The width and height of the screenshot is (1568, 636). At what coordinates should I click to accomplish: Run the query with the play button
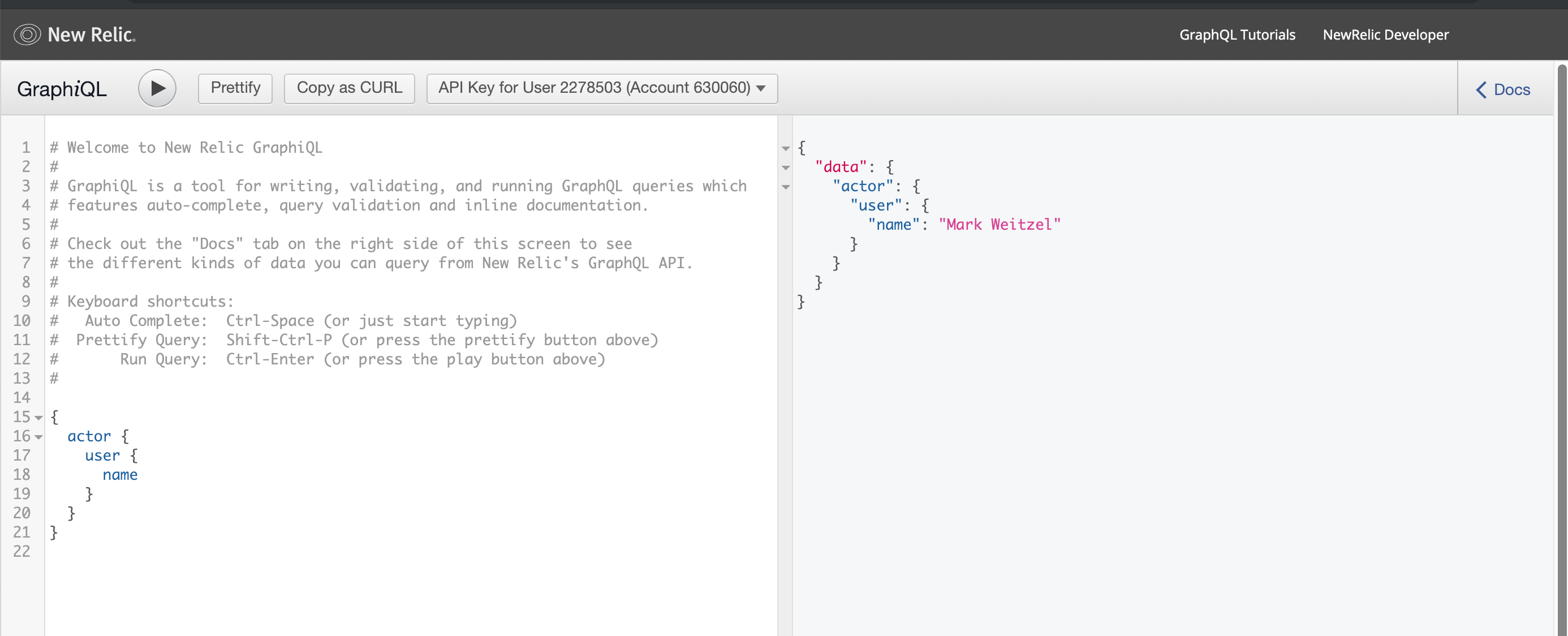(x=157, y=88)
